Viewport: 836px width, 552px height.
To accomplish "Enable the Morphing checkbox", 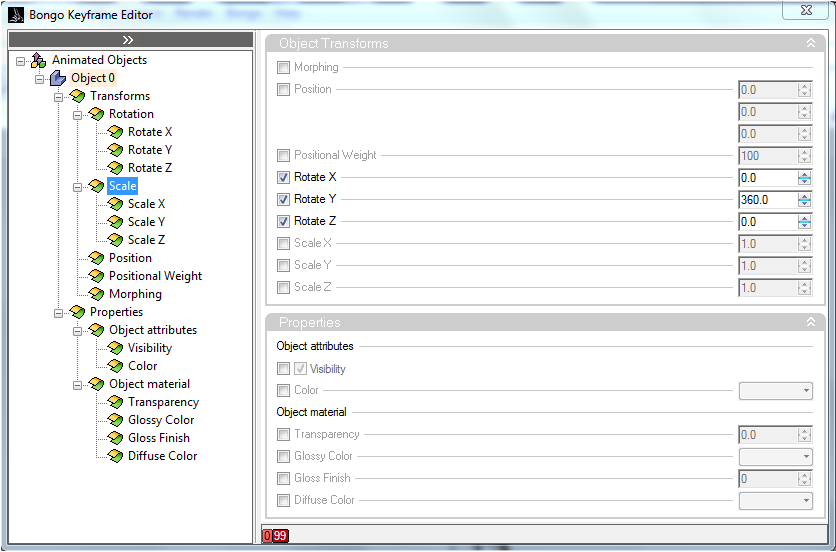I will point(284,68).
